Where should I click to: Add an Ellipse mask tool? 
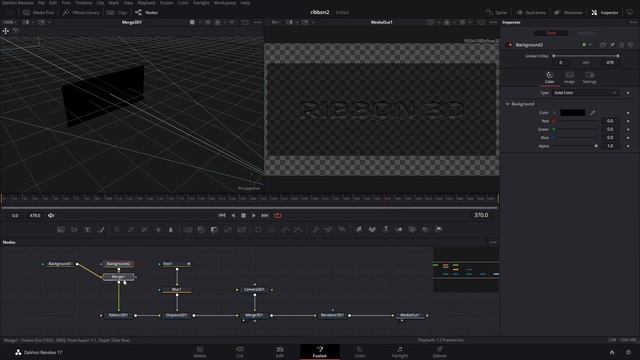pyautogui.click(x=272, y=230)
